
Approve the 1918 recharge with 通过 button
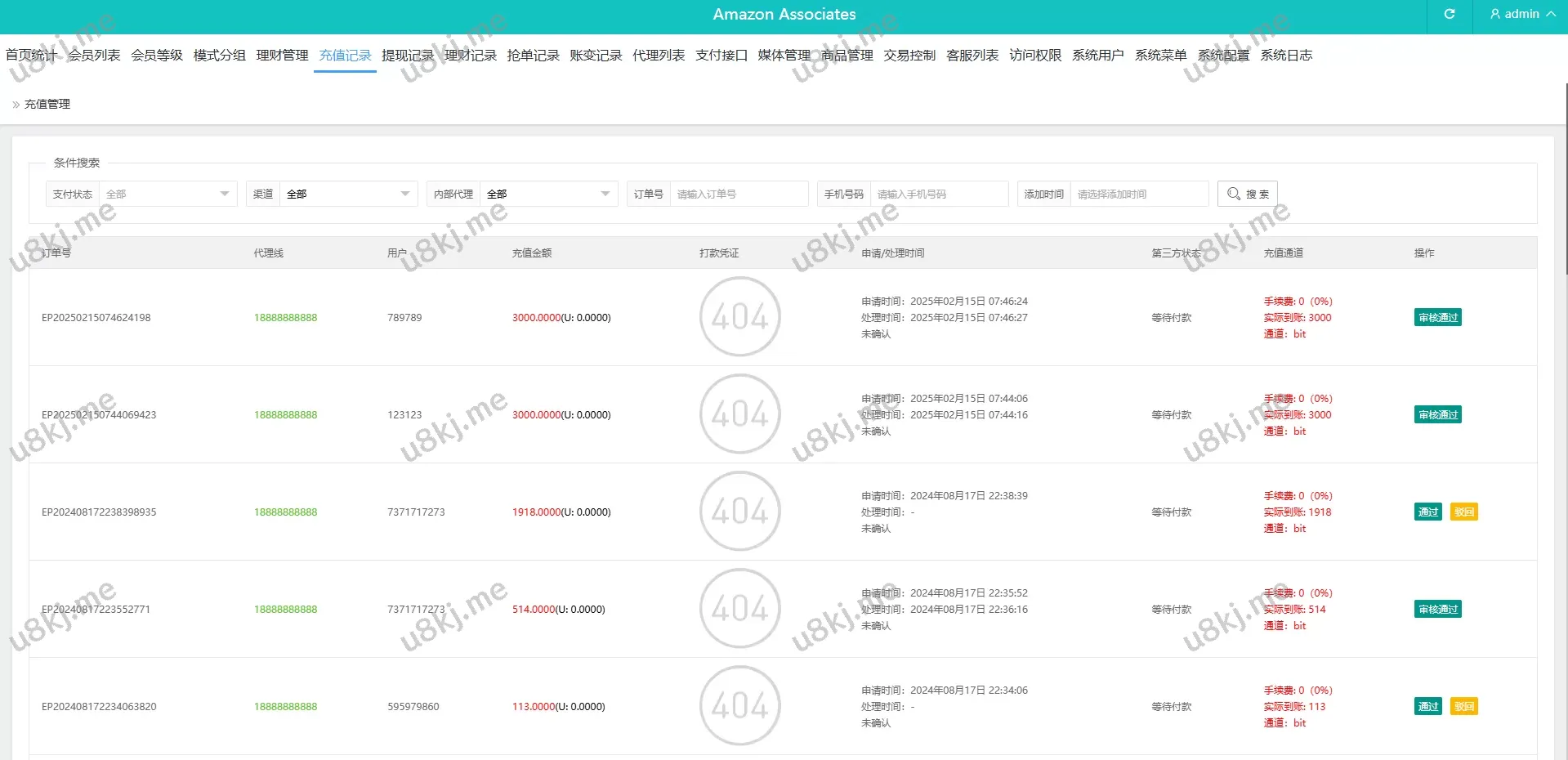coord(1427,512)
